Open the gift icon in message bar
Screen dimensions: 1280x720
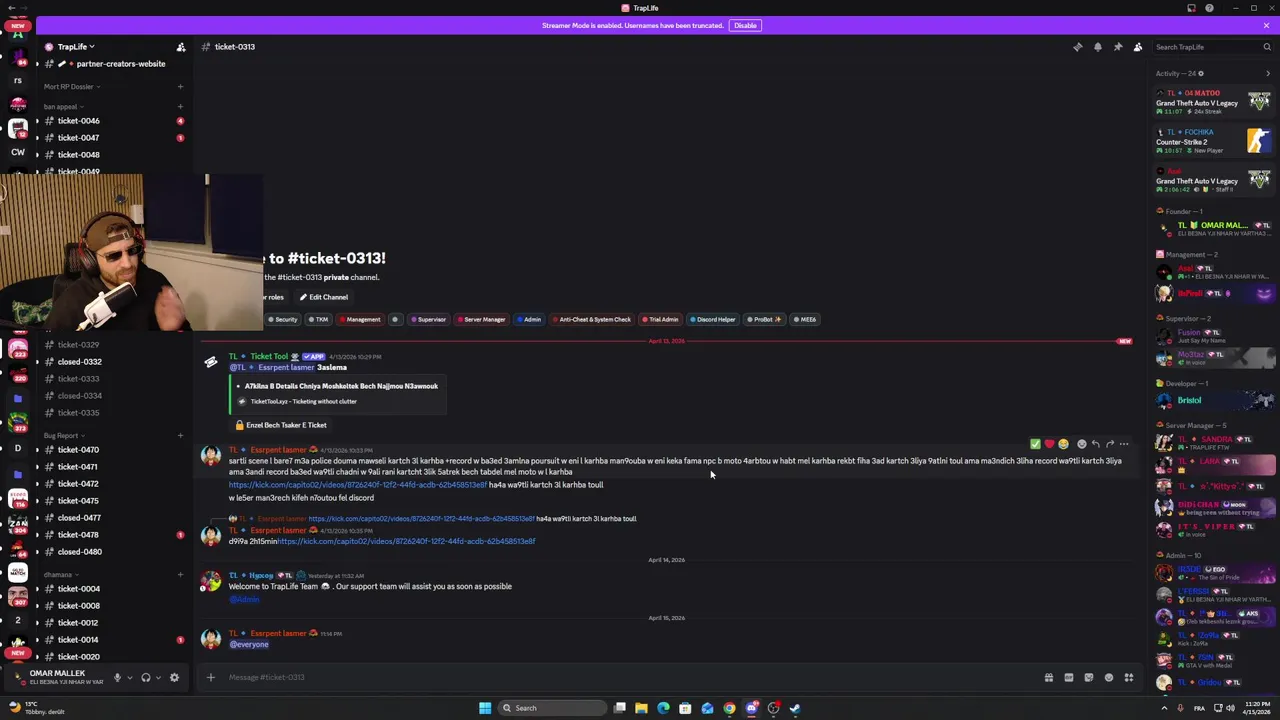[x=1048, y=678]
